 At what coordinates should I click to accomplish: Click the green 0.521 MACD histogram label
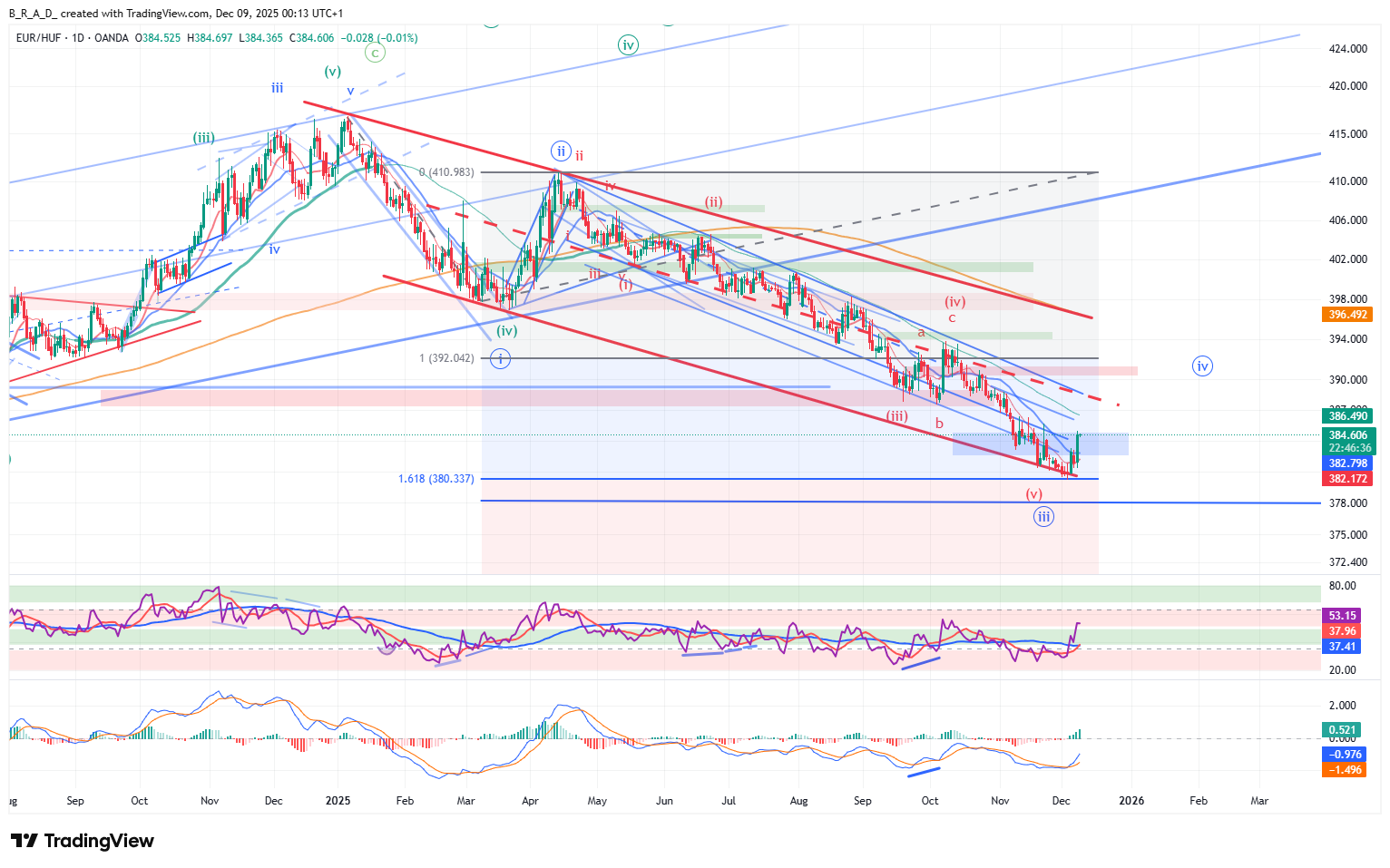1342,730
